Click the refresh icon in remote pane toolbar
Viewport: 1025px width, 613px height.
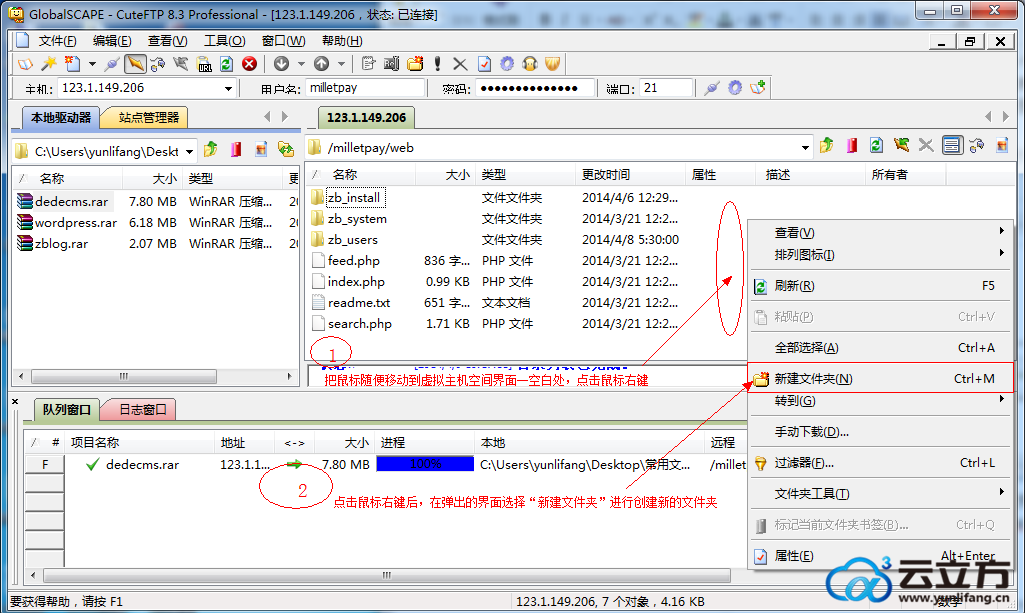876,145
